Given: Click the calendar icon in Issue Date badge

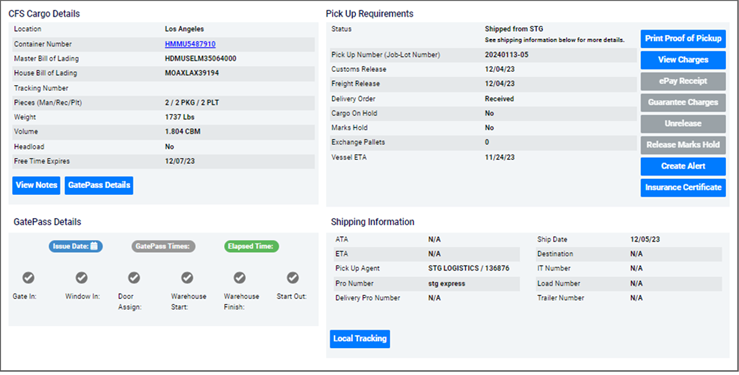Looking at the screenshot, I should (94, 246).
